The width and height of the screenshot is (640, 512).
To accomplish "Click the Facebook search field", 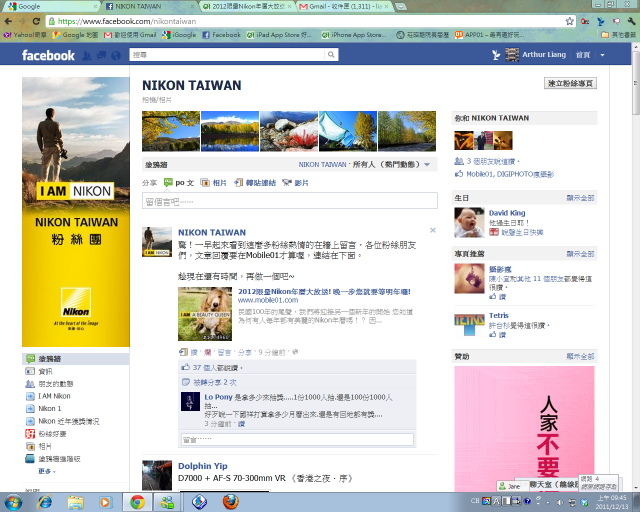I will [x=228, y=55].
